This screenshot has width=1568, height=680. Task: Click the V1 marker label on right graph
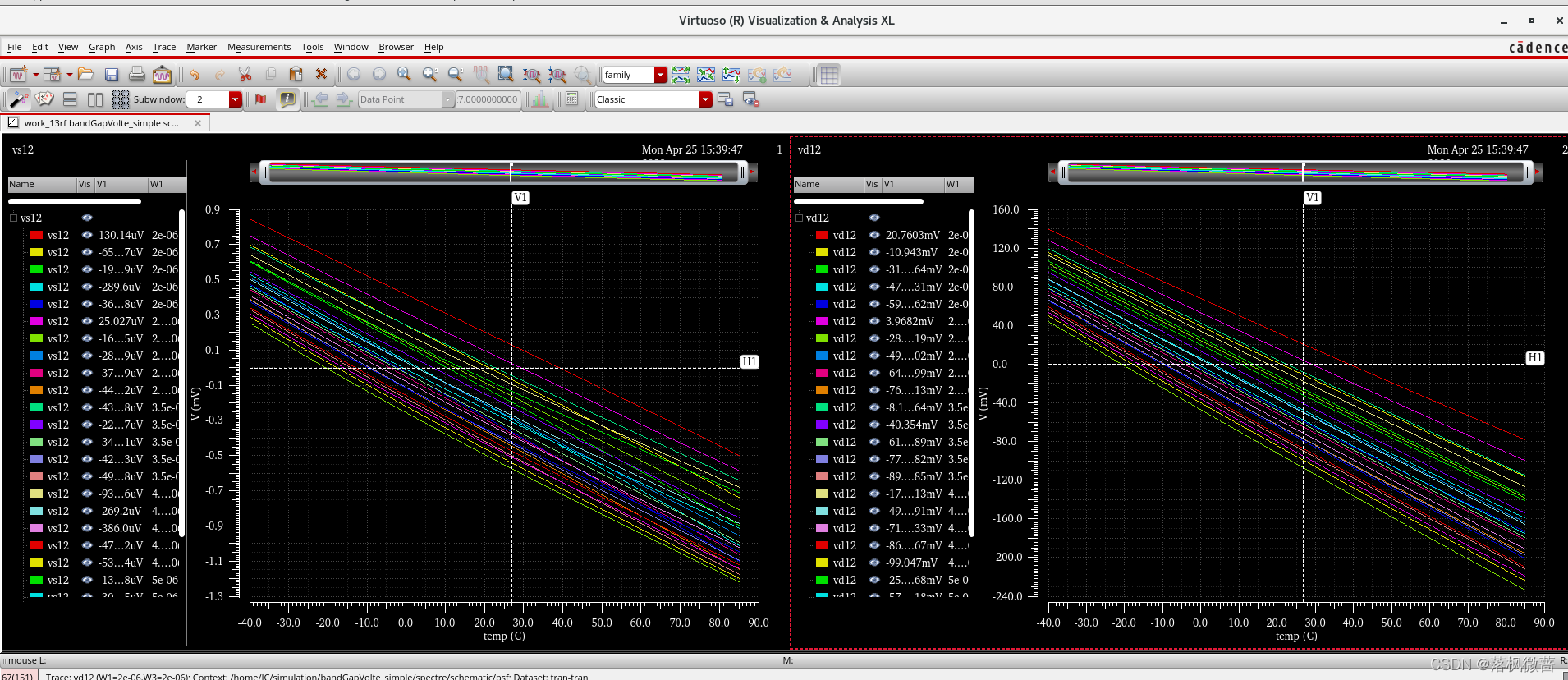(x=1313, y=198)
